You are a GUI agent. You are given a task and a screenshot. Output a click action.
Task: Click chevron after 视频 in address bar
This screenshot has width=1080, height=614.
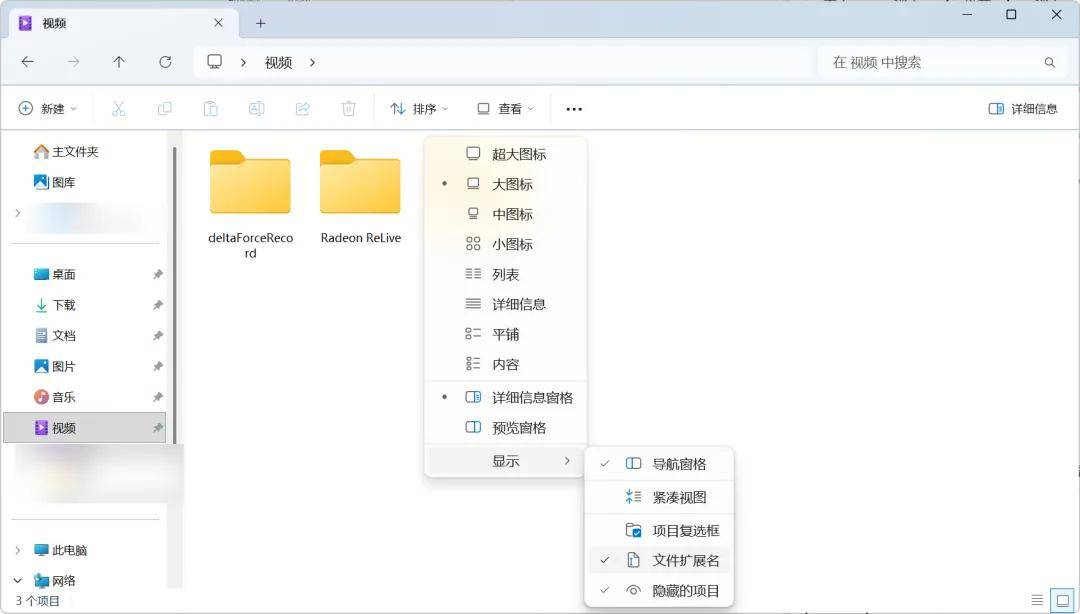312,63
